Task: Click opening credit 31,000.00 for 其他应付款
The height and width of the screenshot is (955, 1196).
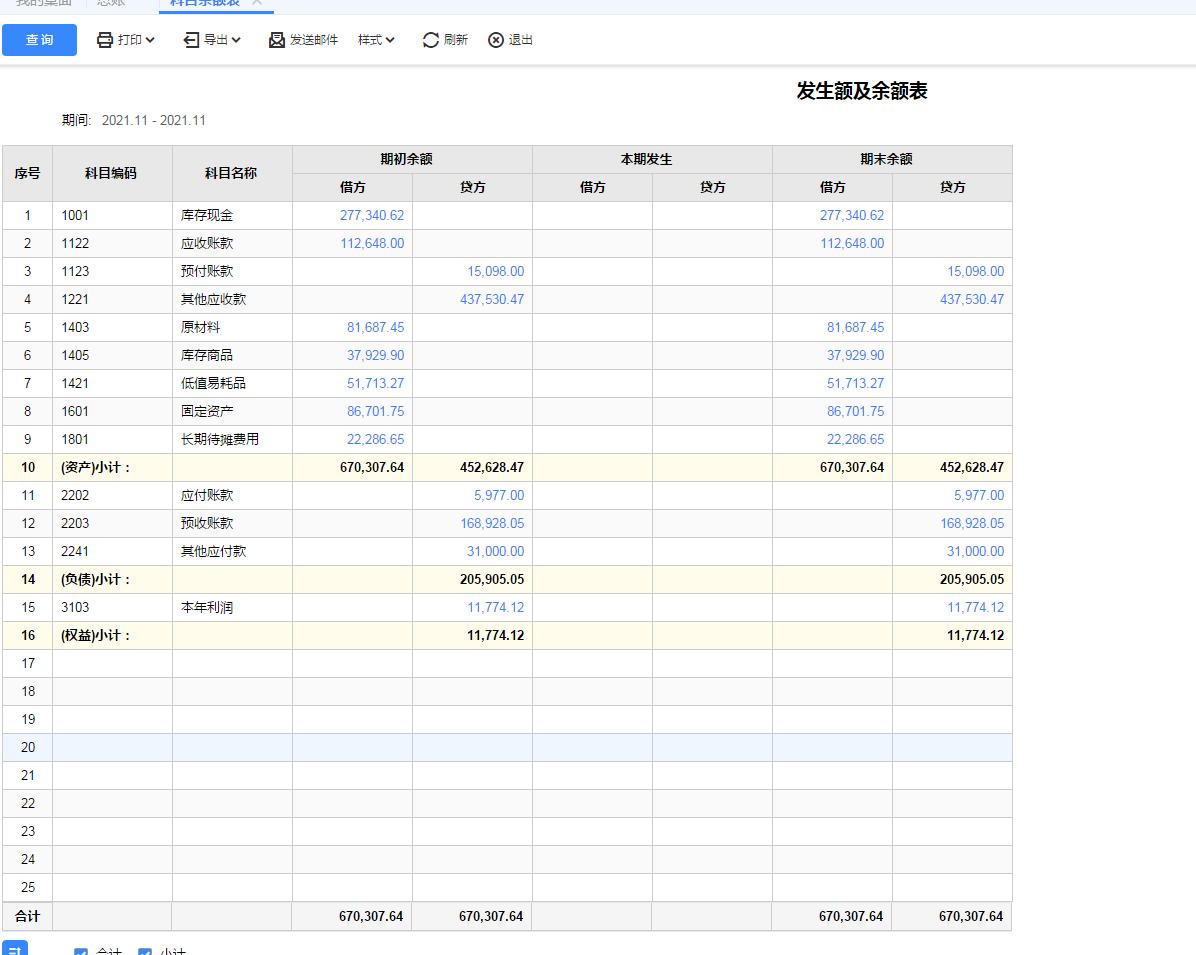Action: click(x=495, y=551)
